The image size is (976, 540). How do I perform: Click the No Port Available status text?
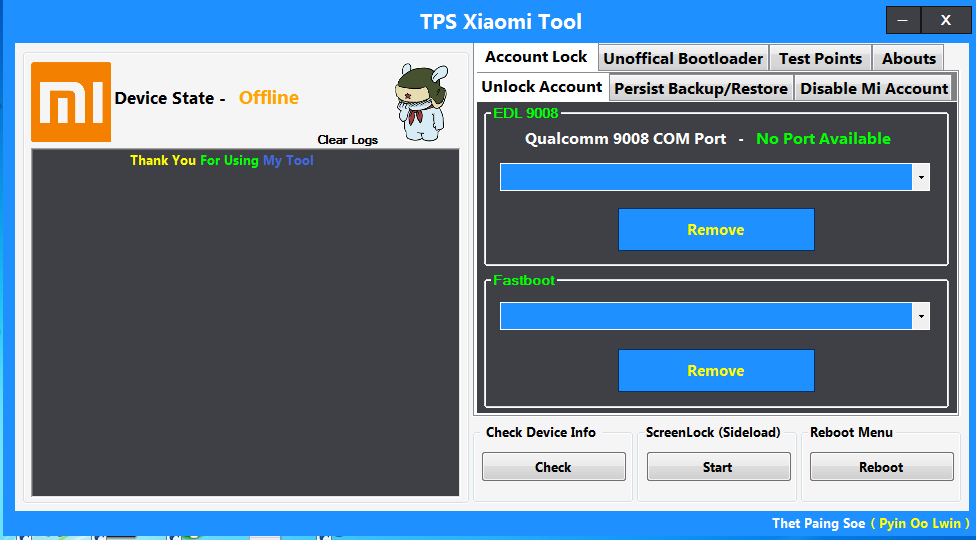pos(823,139)
